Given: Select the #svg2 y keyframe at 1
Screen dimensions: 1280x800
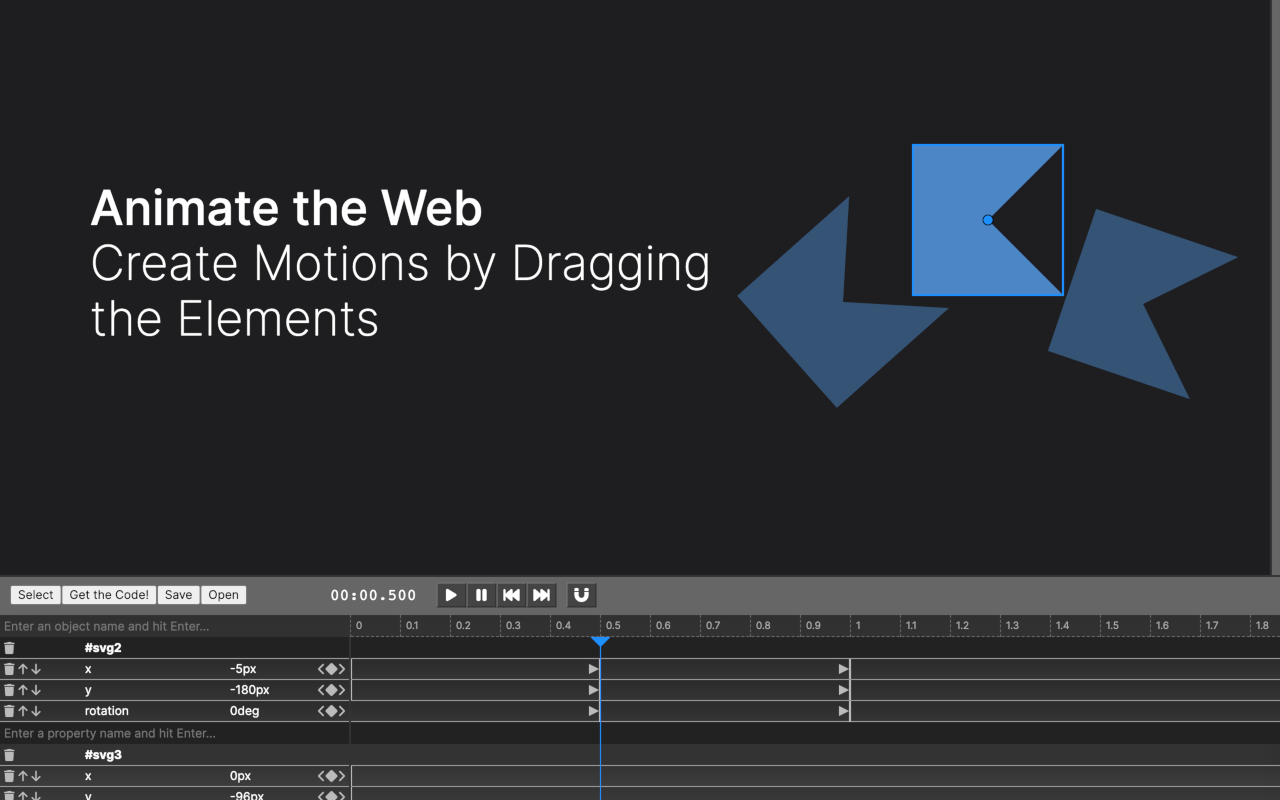Looking at the screenshot, I should pos(844,690).
